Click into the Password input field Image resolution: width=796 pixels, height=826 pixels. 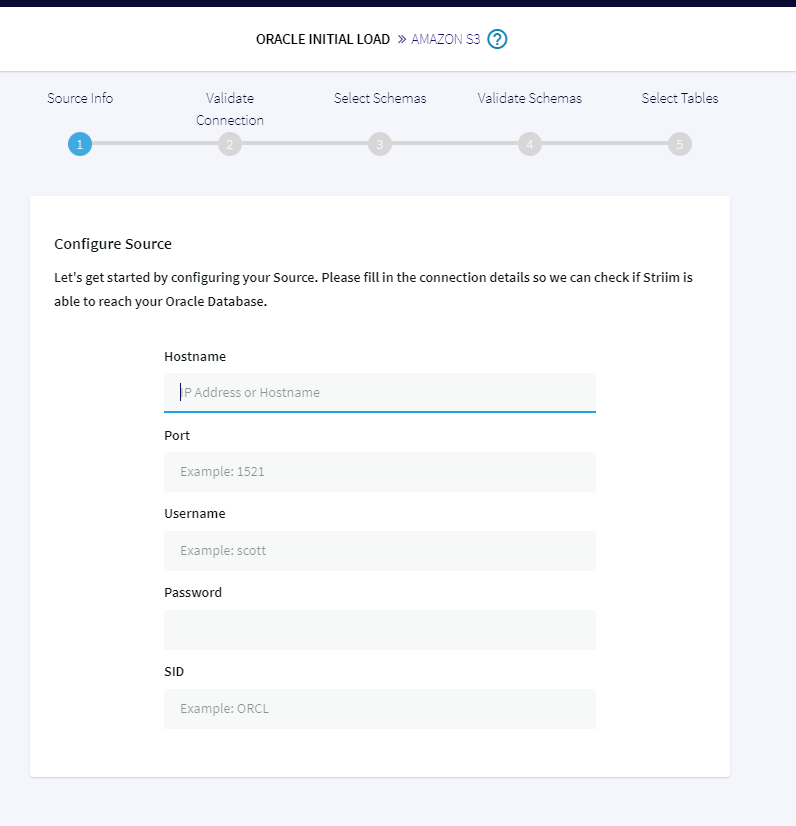(380, 630)
